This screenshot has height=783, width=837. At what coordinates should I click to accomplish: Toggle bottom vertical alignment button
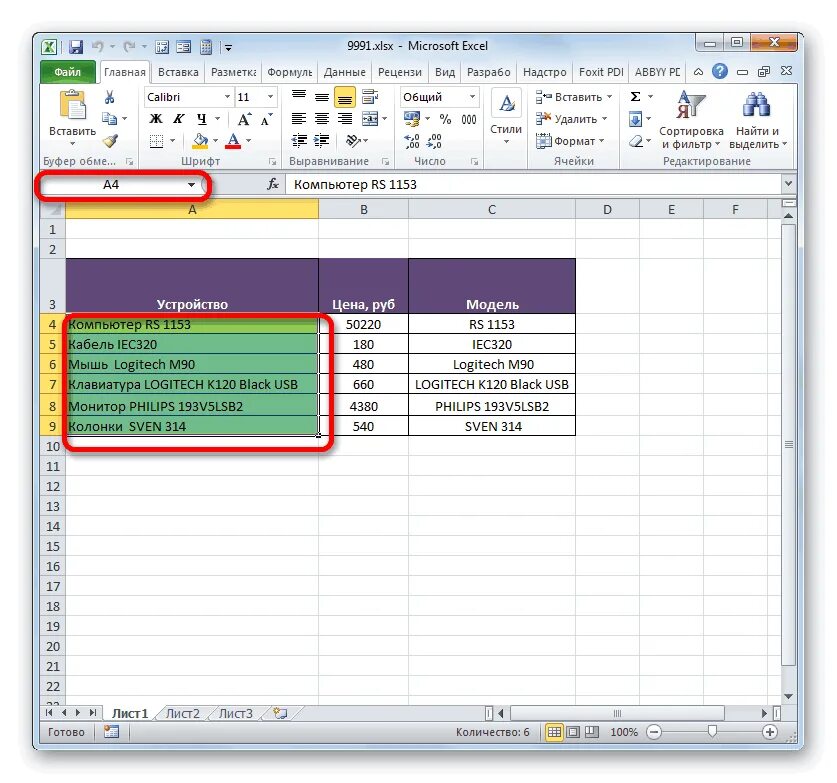(345, 97)
